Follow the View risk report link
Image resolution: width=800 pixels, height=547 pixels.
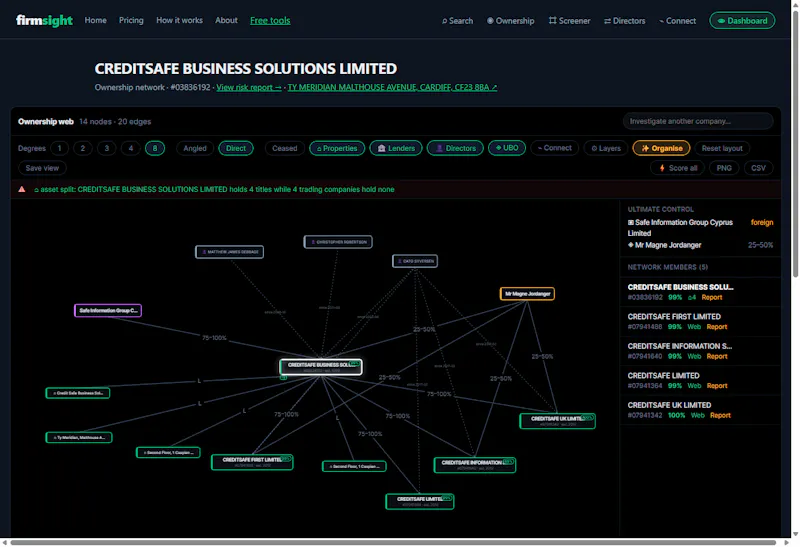248,87
